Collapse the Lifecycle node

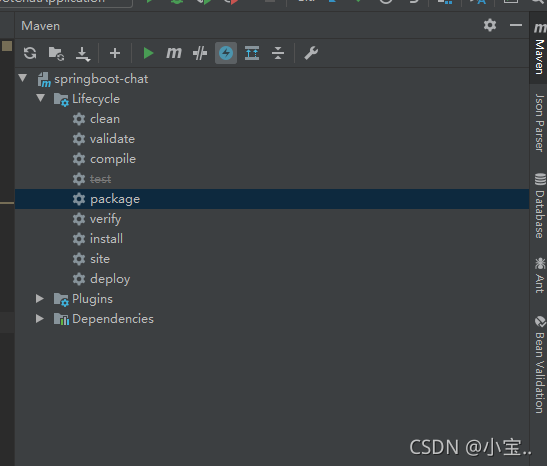point(40,98)
